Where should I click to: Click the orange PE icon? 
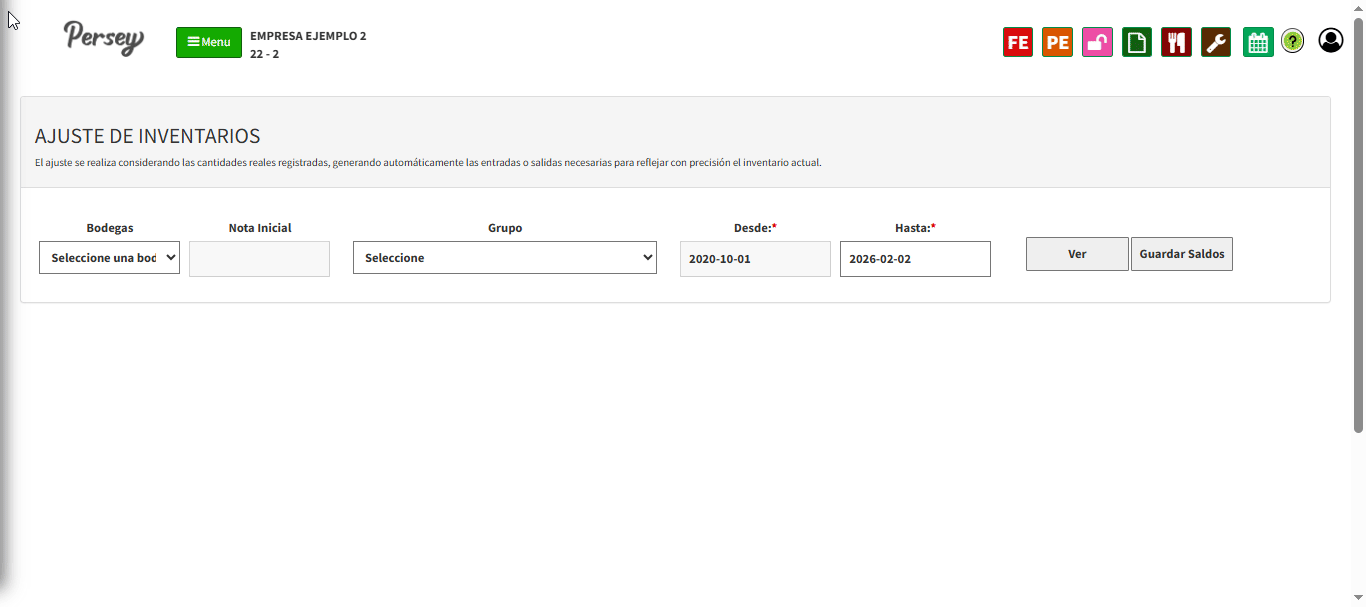coord(1057,42)
